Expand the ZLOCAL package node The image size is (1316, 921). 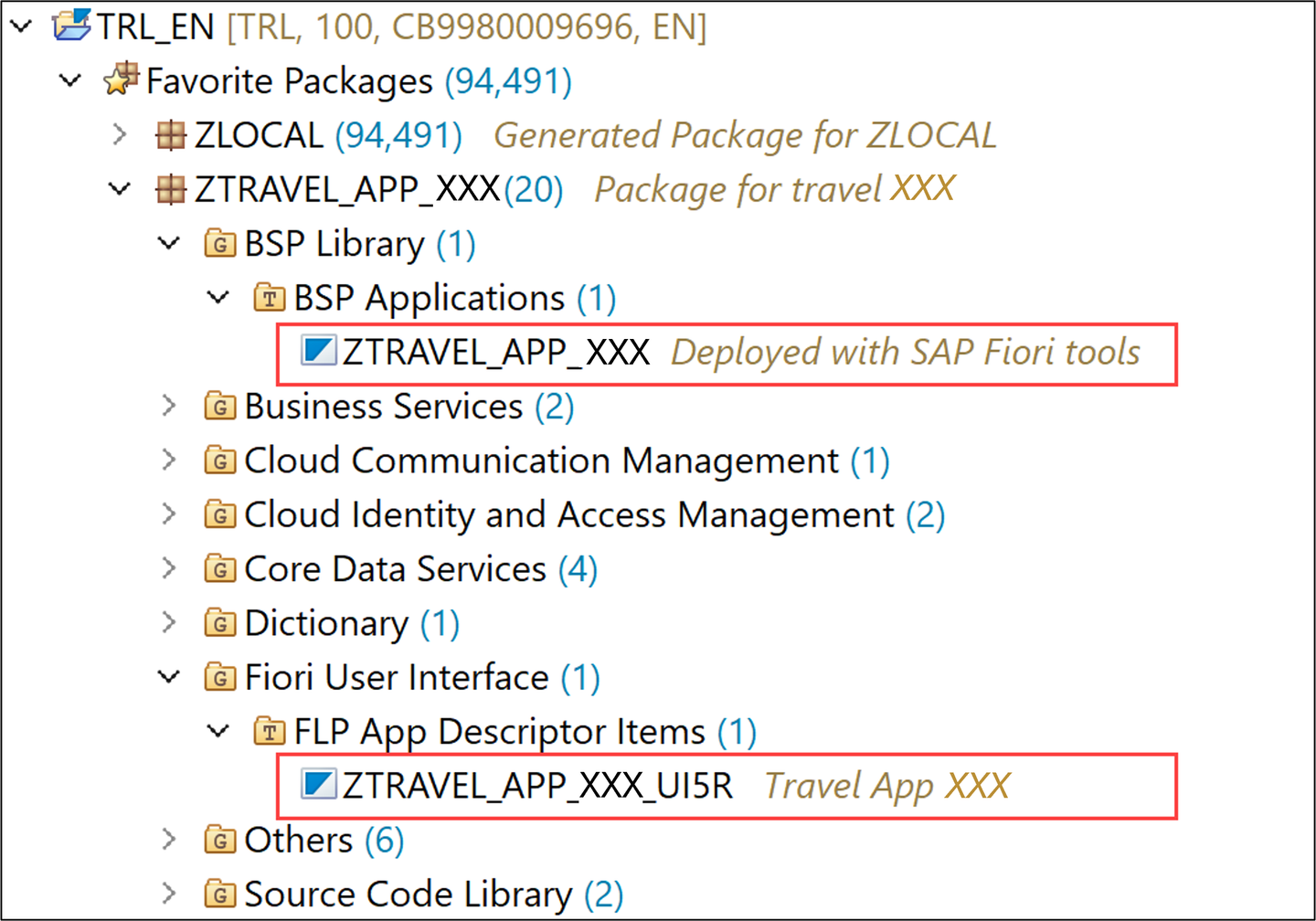click(x=120, y=135)
